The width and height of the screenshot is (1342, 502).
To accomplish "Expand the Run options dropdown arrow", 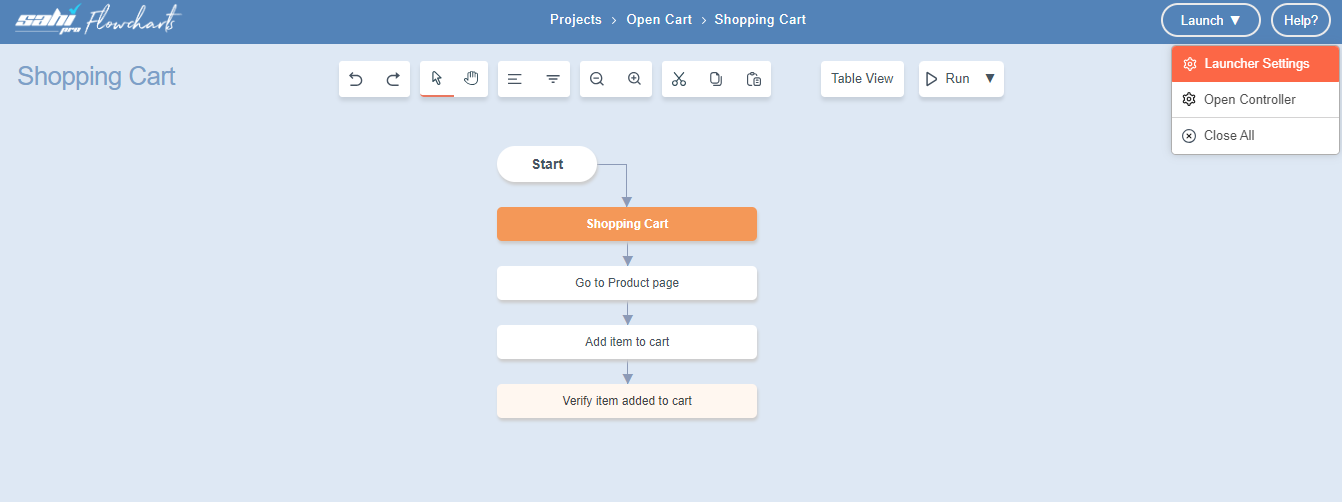I will pos(990,79).
